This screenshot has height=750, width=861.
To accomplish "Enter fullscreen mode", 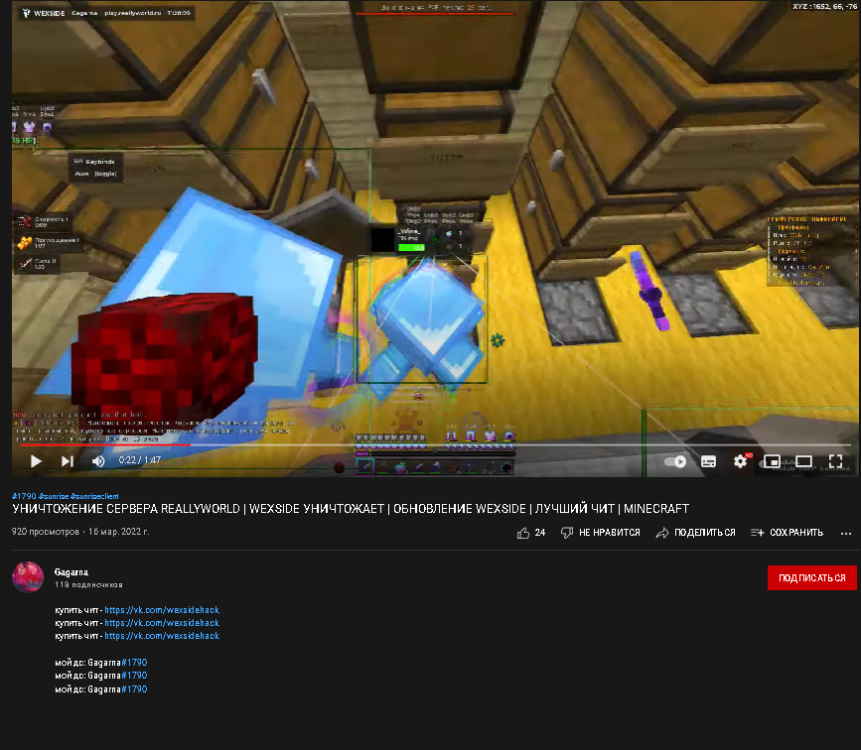I will coord(836,461).
